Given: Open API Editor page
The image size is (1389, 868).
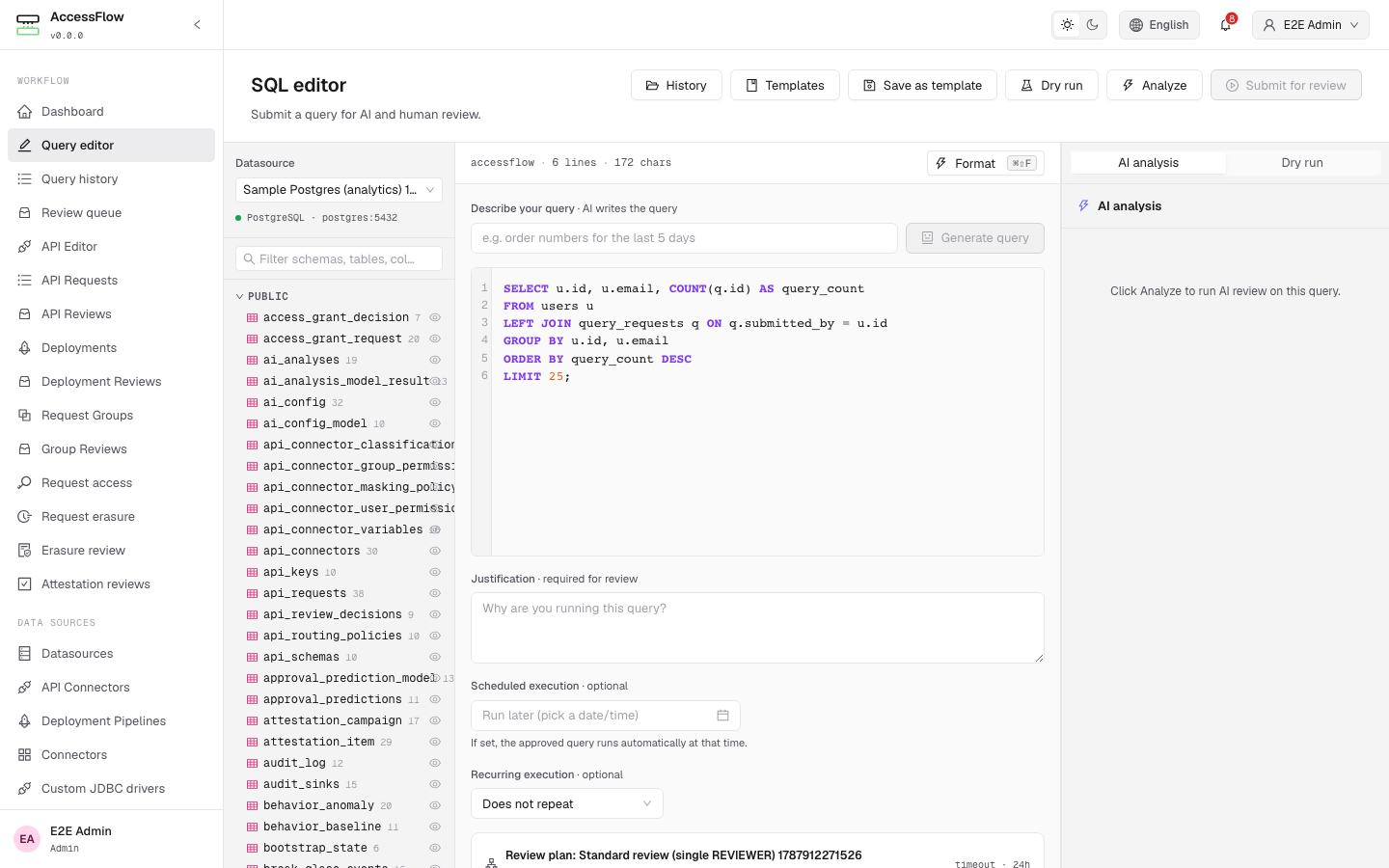Looking at the screenshot, I should click(111, 247).
